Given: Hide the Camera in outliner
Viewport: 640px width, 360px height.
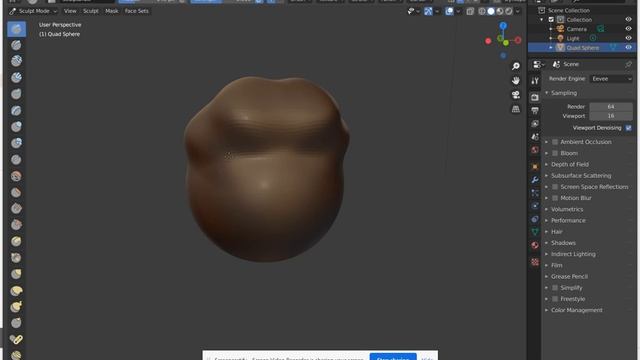Looking at the screenshot, I should coord(629,29).
